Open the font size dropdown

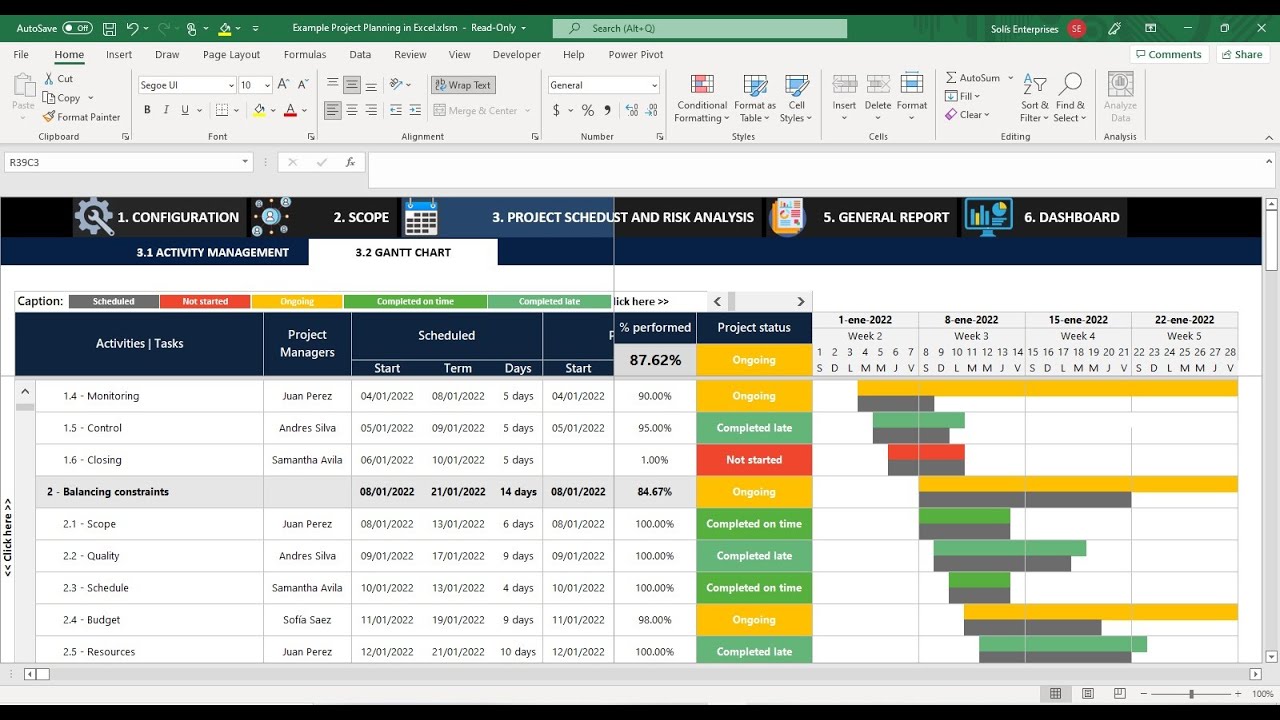coord(268,85)
